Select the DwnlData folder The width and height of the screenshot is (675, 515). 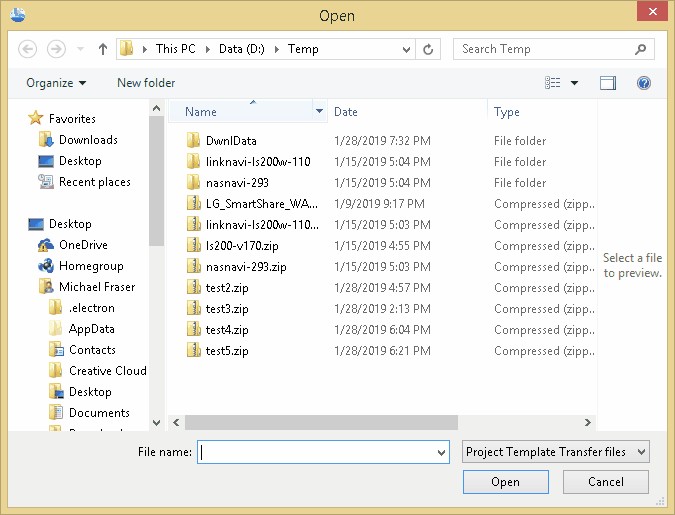click(231, 141)
